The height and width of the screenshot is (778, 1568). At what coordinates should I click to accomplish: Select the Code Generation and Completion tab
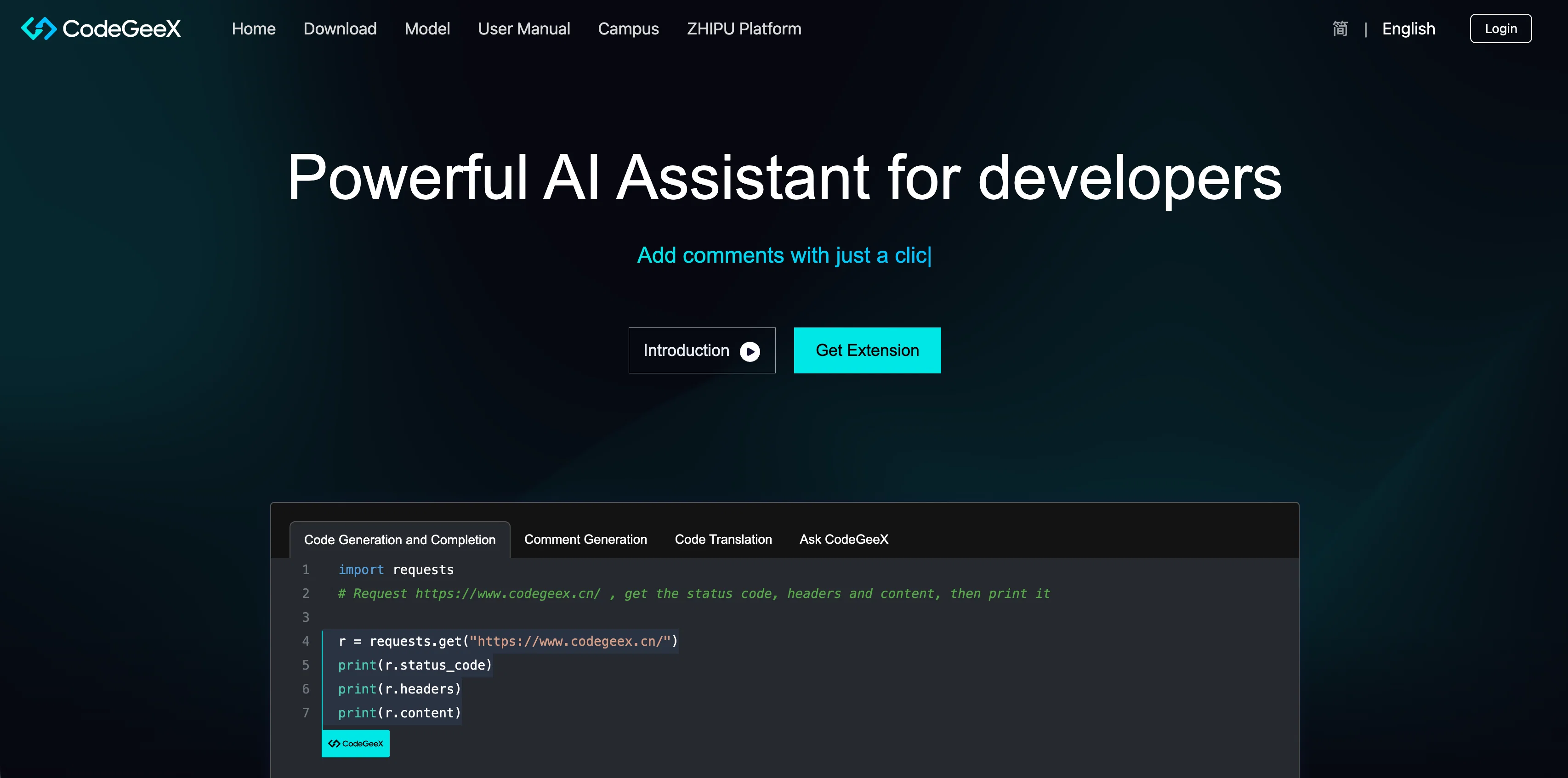point(399,540)
